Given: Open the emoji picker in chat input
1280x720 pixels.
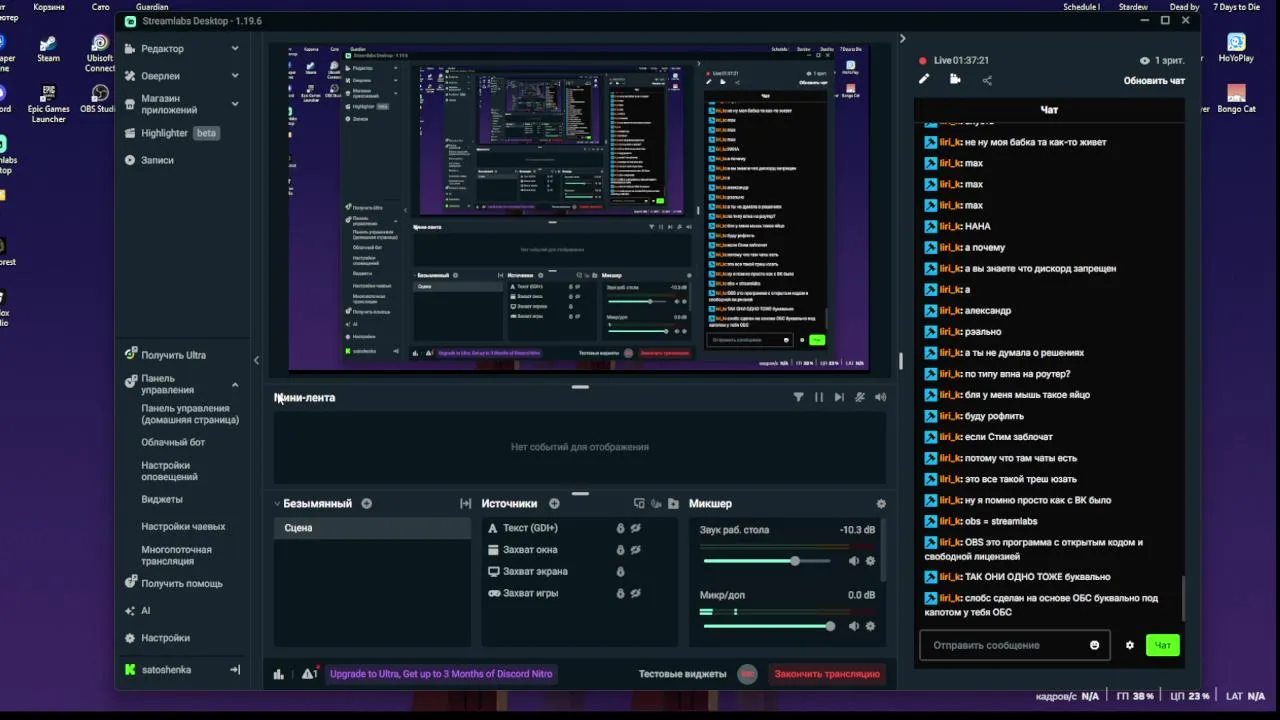Looking at the screenshot, I should [1094, 645].
